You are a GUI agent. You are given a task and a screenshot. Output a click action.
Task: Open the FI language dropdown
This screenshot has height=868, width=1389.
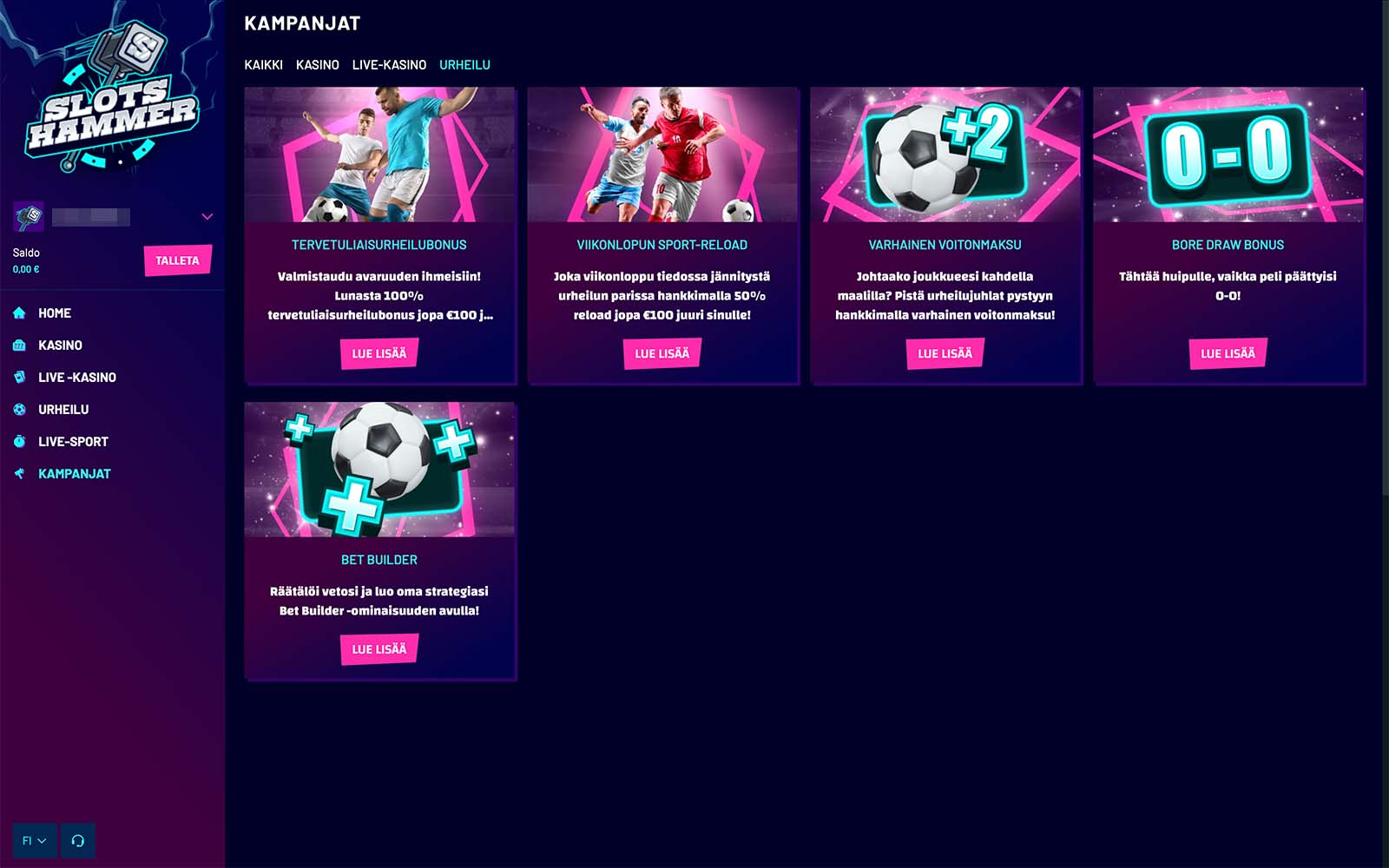click(35, 840)
